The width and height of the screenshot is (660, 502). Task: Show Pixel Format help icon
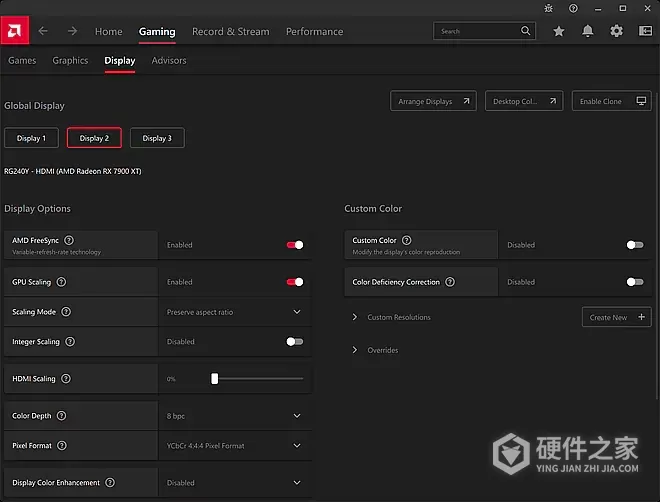(62, 446)
